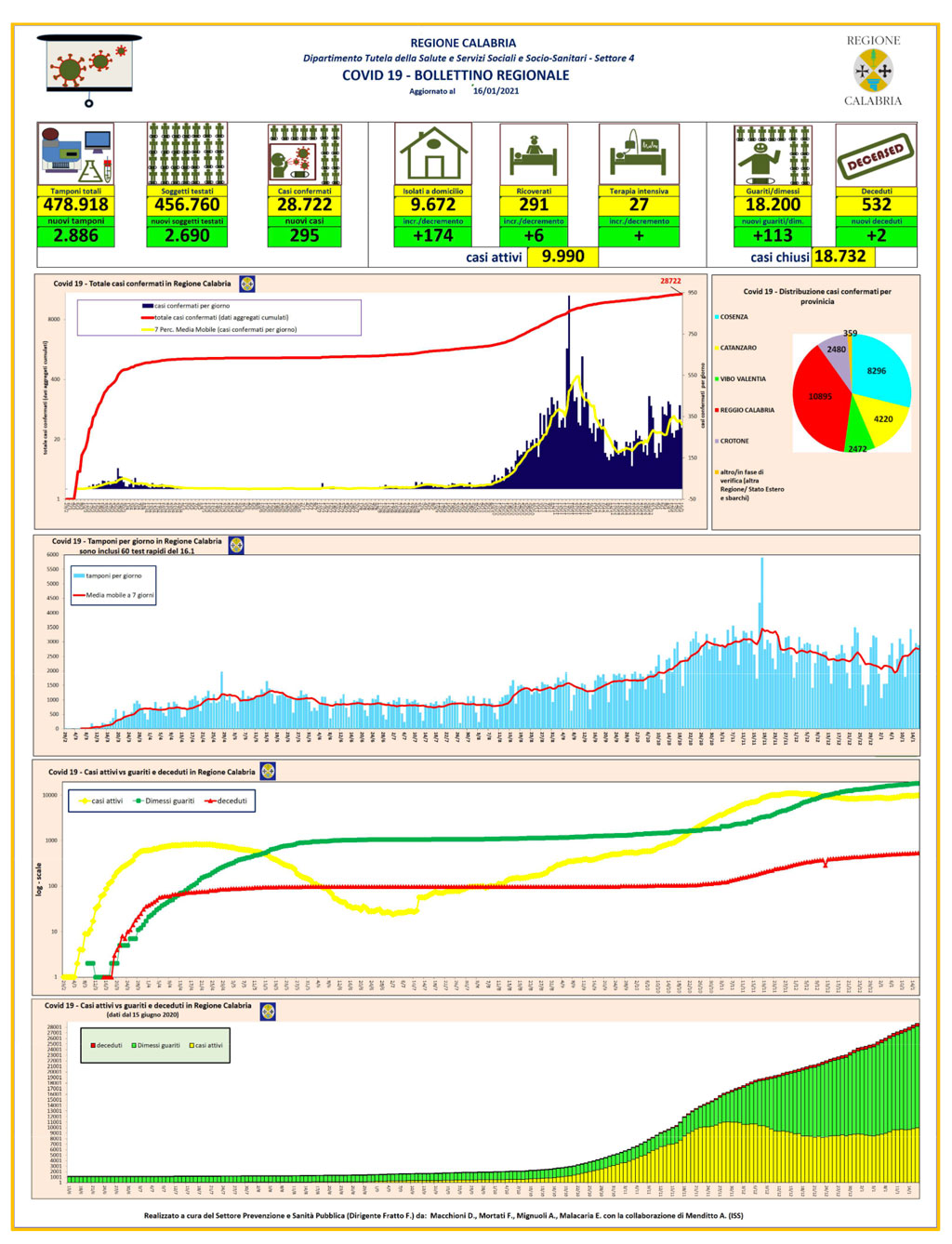Image resolution: width=952 pixels, height=1244 pixels.
Task: Click the tamponi per giorno legend entry
Action: tap(109, 576)
